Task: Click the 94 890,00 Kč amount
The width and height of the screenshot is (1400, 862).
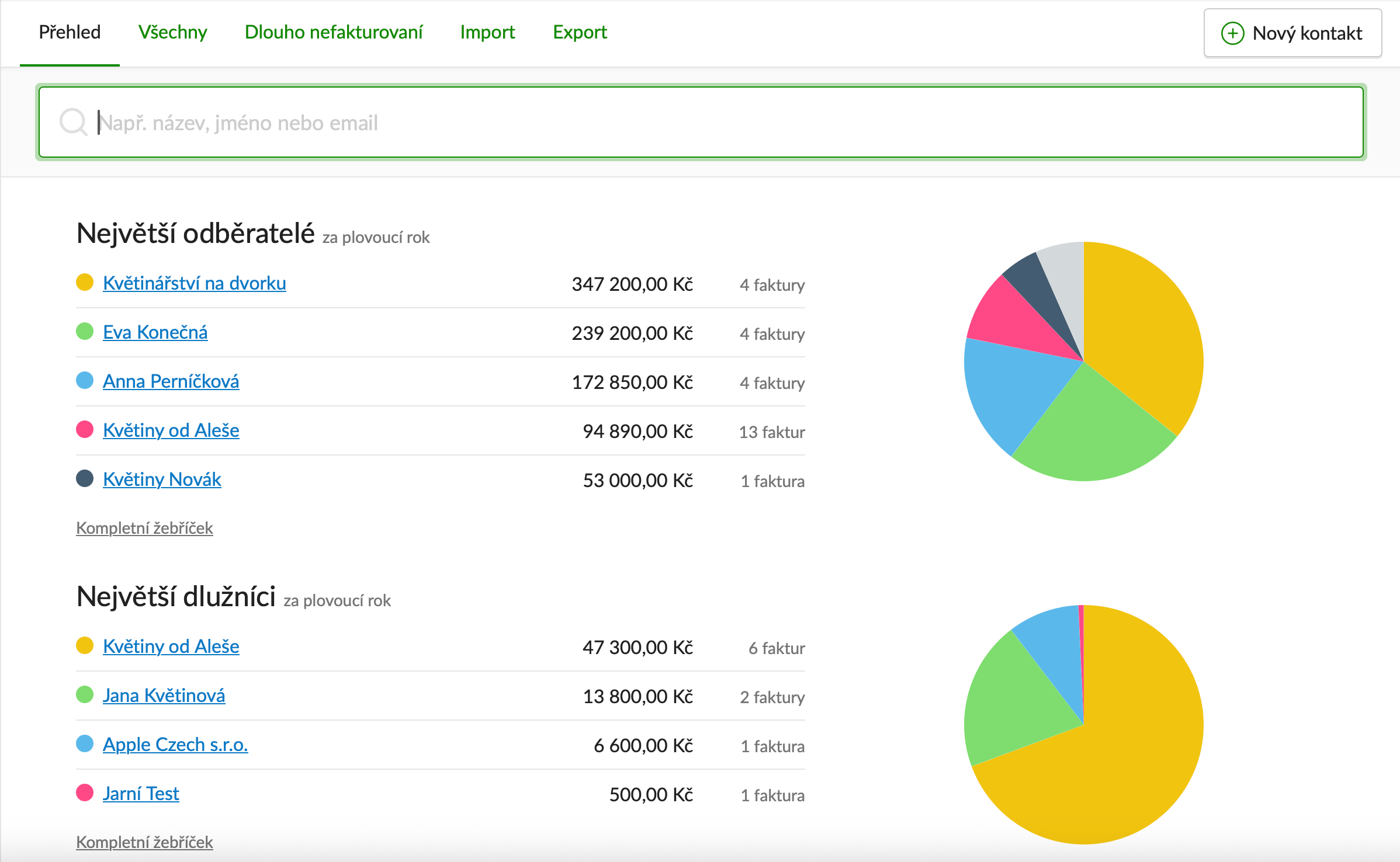Action: click(x=638, y=432)
